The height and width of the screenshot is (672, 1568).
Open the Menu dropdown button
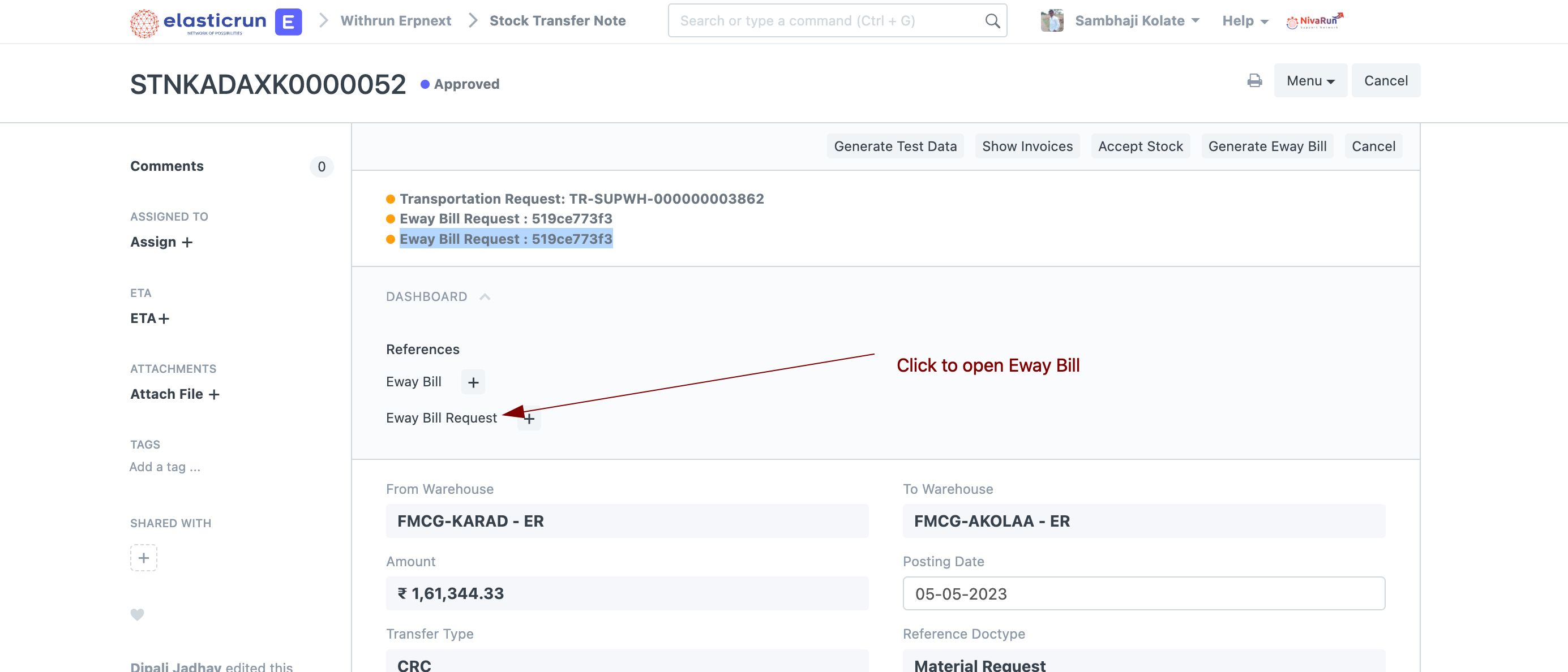click(1310, 81)
